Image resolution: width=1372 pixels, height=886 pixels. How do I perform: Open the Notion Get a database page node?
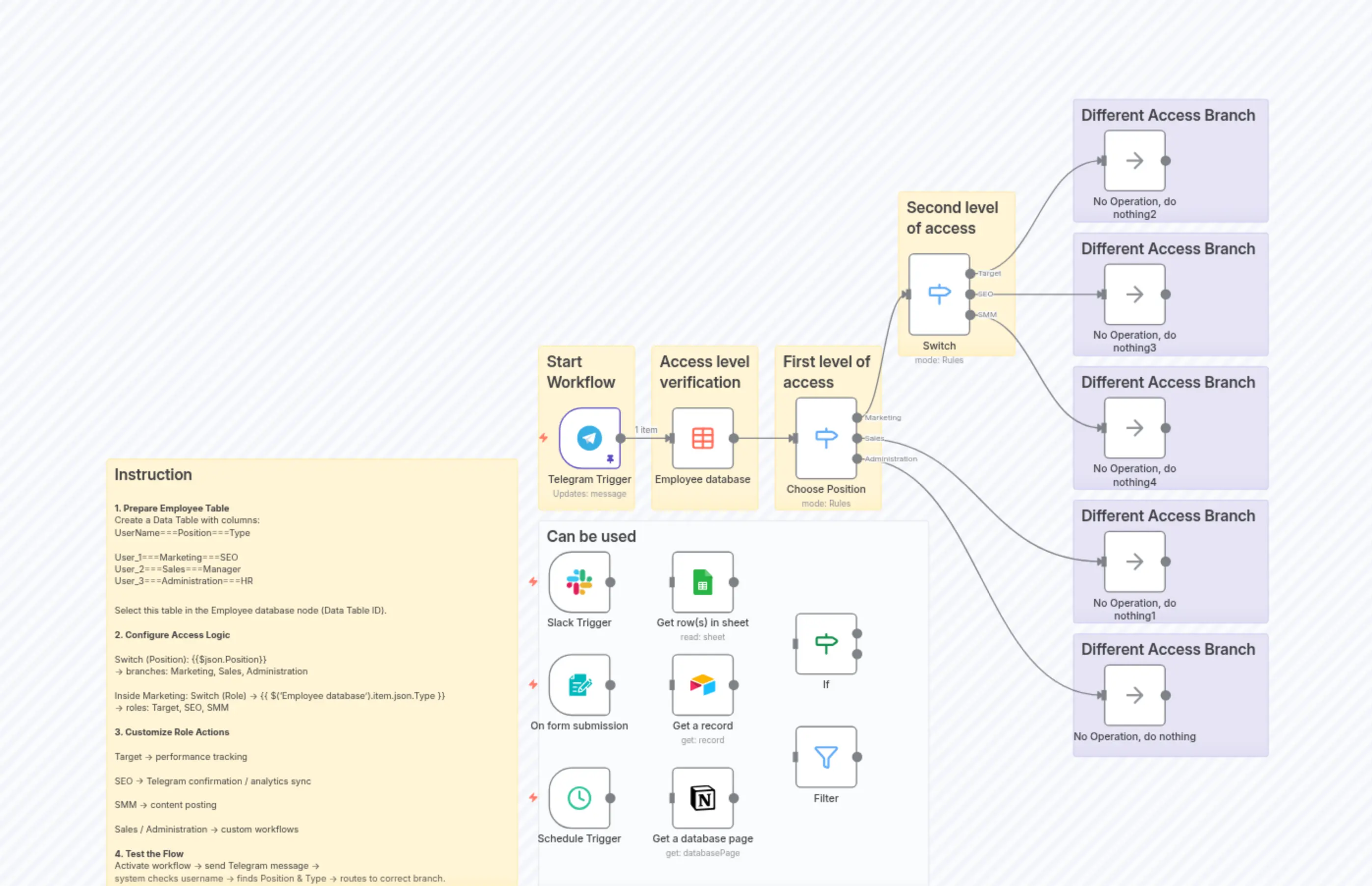tap(702, 798)
